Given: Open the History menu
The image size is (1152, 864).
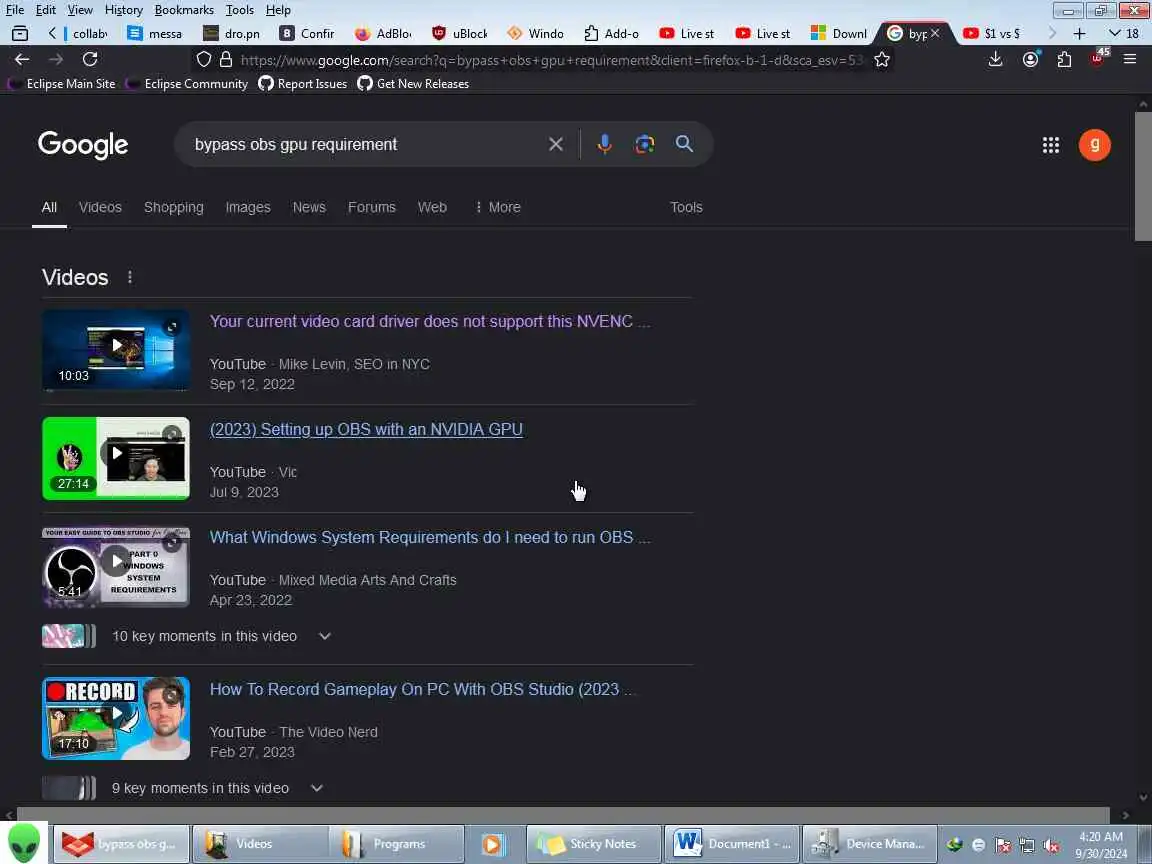Looking at the screenshot, I should coord(123,10).
